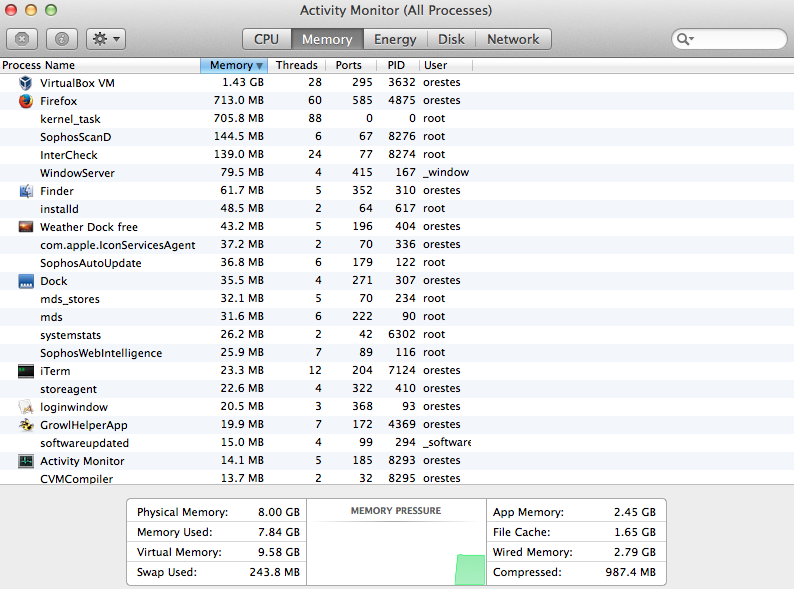The height and width of the screenshot is (589, 794).
Task: Click the green zoom window button
Action: tap(51, 10)
